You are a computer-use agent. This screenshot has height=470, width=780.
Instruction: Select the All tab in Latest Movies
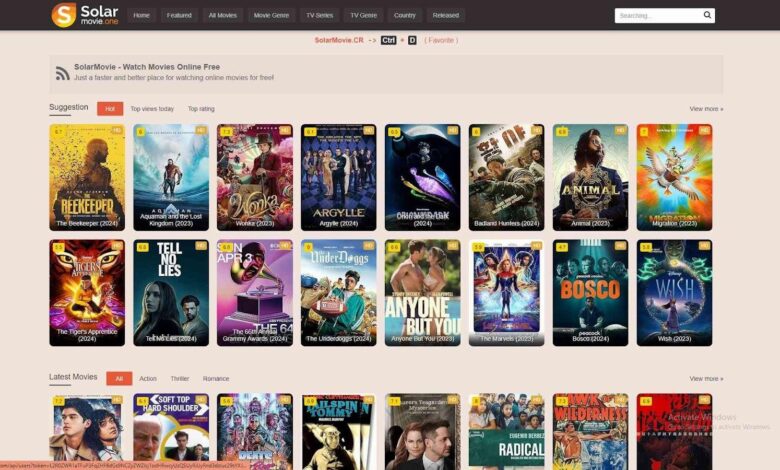tap(119, 378)
